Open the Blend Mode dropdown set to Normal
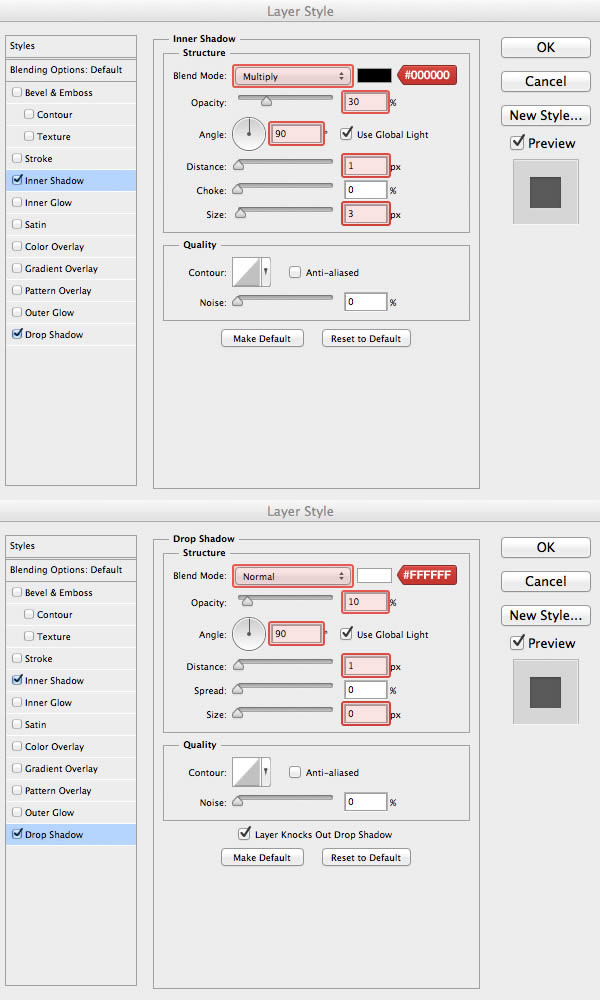This screenshot has width=600, height=1000. pos(293,576)
